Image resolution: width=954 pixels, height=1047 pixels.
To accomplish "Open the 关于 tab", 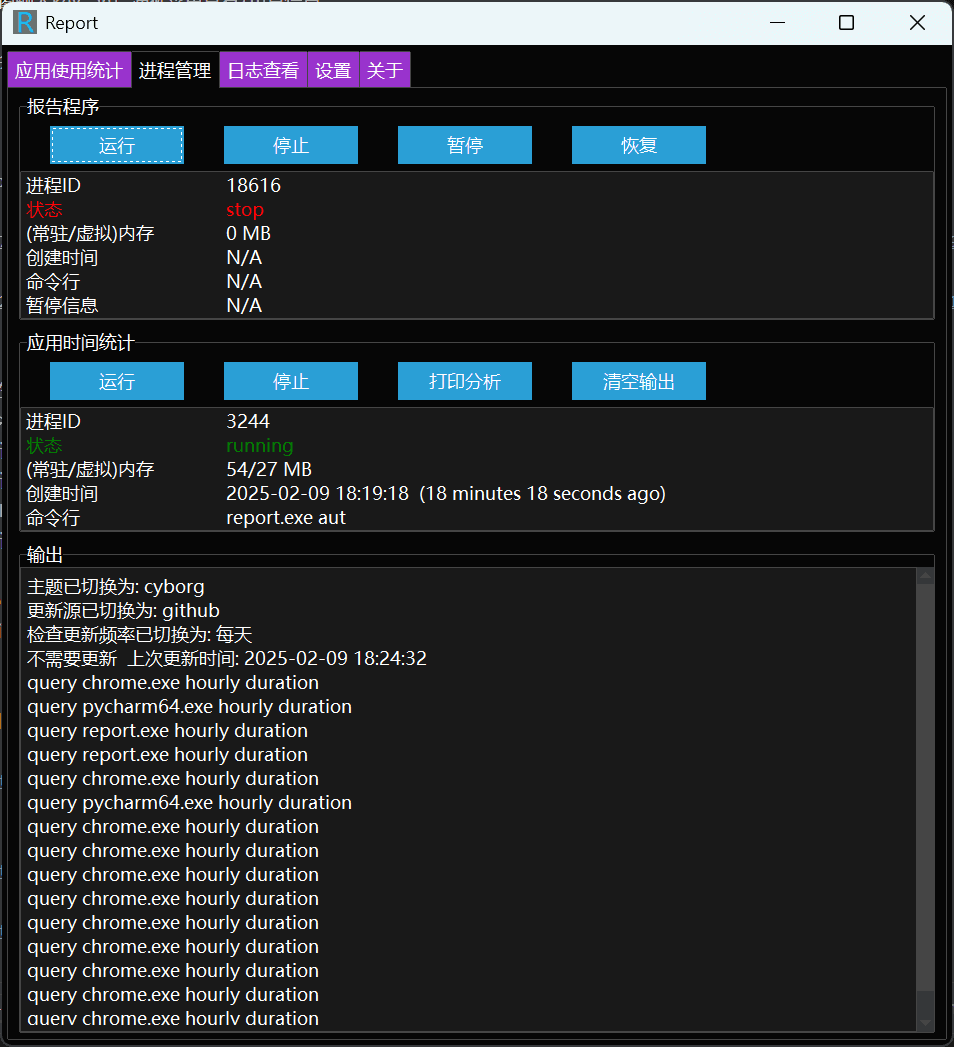I will point(384,71).
